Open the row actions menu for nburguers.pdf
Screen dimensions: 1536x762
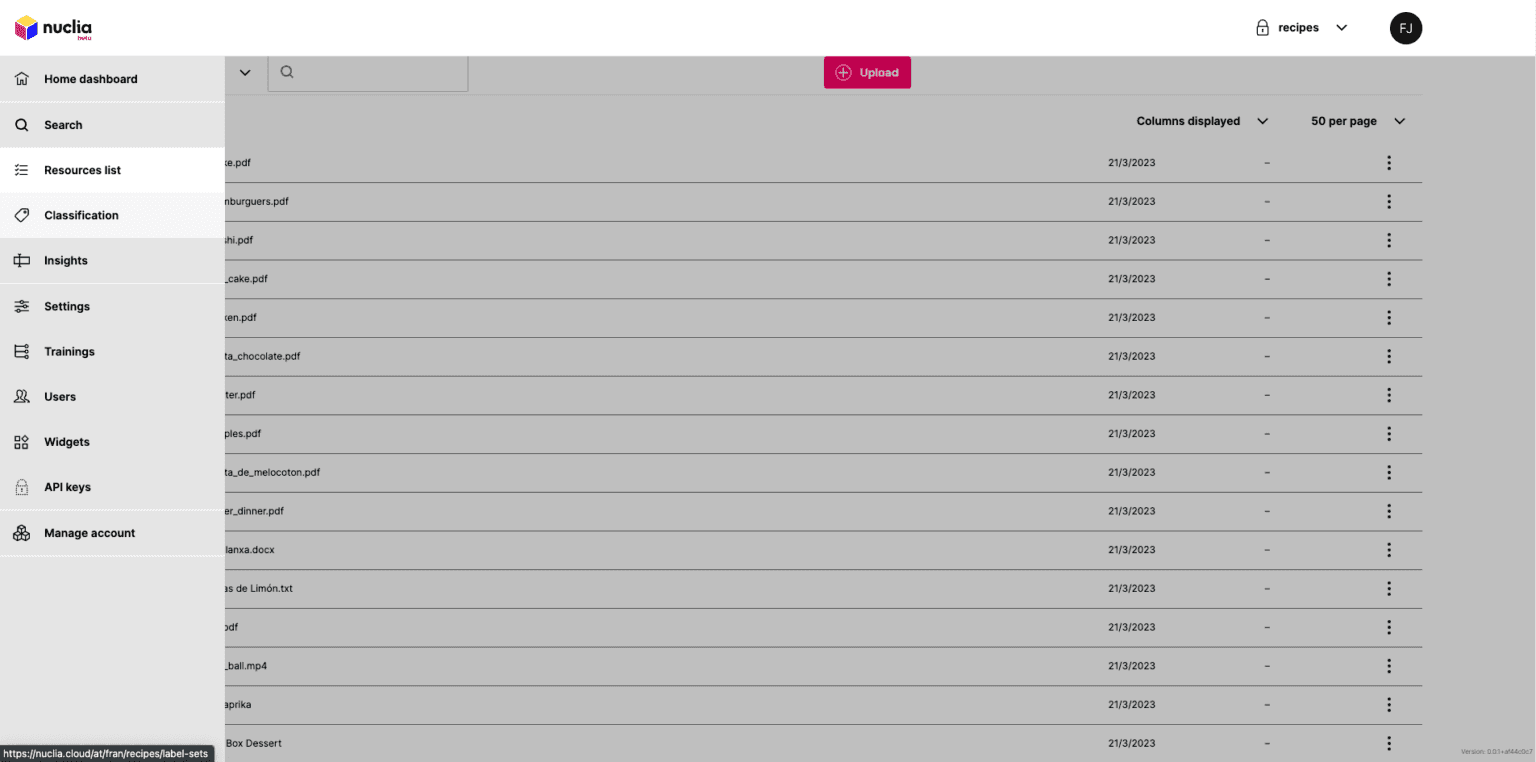tap(1389, 201)
